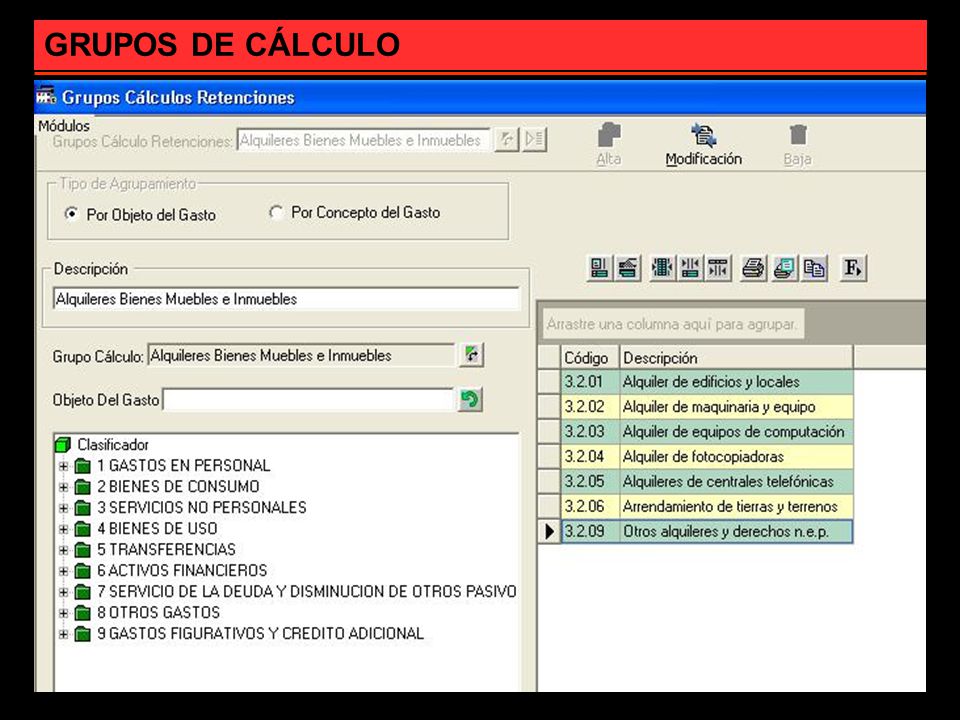This screenshot has height=720, width=960.
Task: Expand the 4 BIENES DE USO node
Action: click(x=63, y=529)
